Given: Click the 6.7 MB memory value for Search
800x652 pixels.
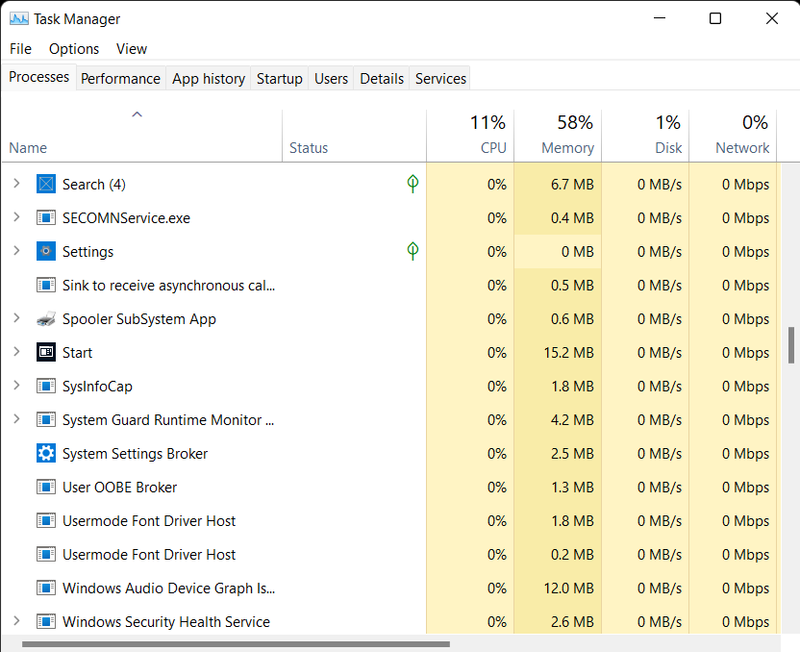Looking at the screenshot, I should pos(572,184).
